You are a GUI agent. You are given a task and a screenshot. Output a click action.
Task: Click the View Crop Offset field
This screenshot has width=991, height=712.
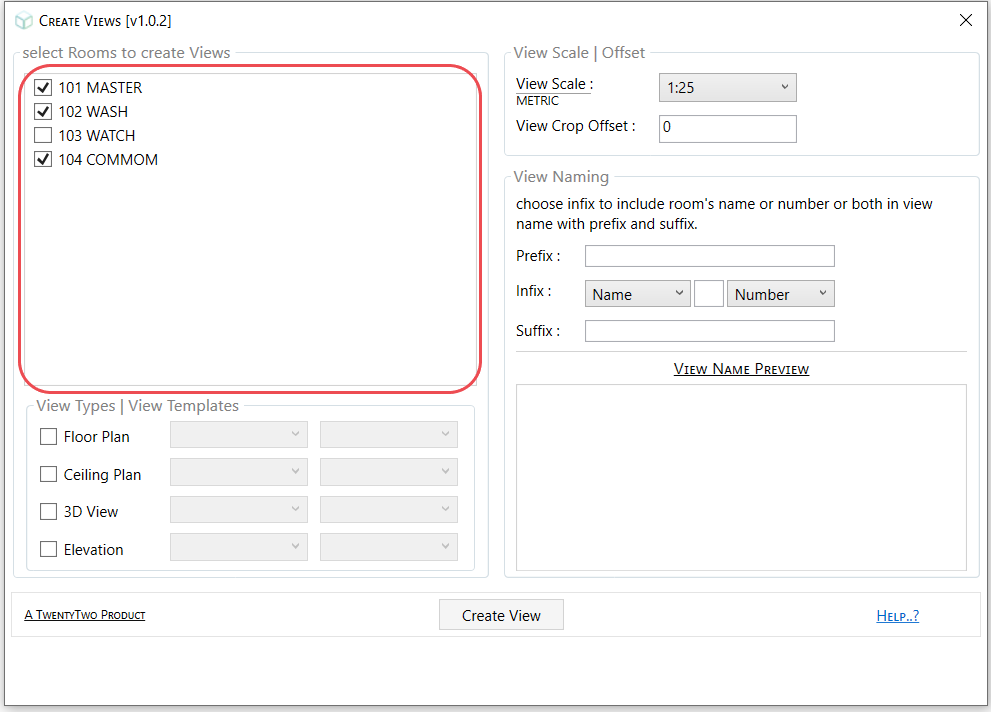(727, 128)
